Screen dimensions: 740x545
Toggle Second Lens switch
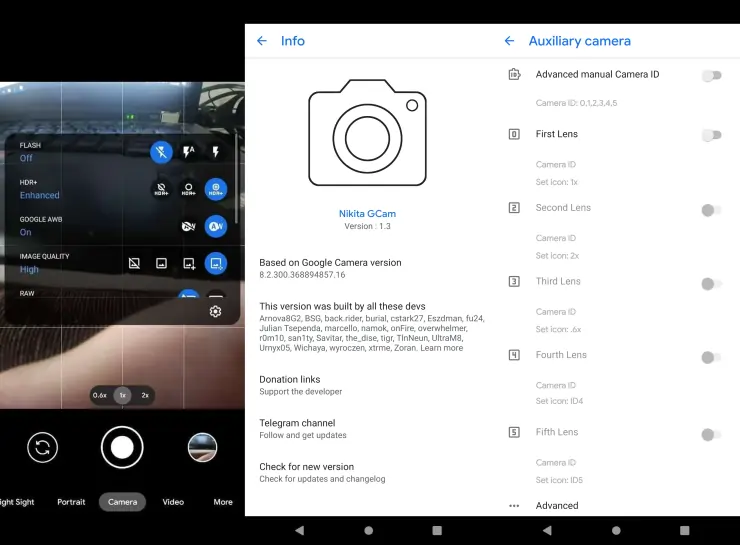tap(712, 210)
